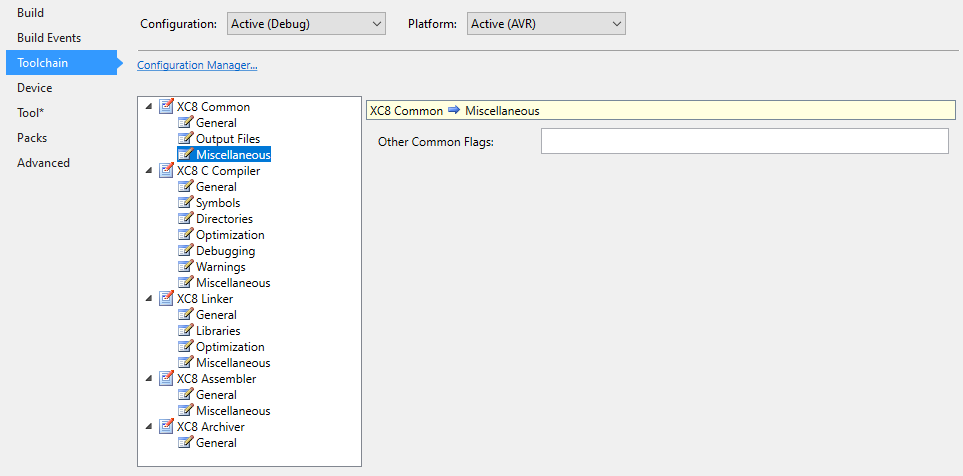Collapse the XC8 C Compiler tree node
Screen dimensions: 963x476
tap(150, 171)
